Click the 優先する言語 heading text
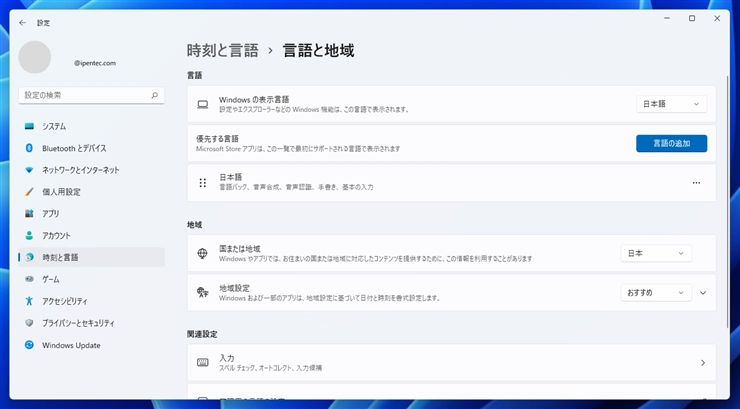This screenshot has height=409, width=740. click(x=218, y=139)
